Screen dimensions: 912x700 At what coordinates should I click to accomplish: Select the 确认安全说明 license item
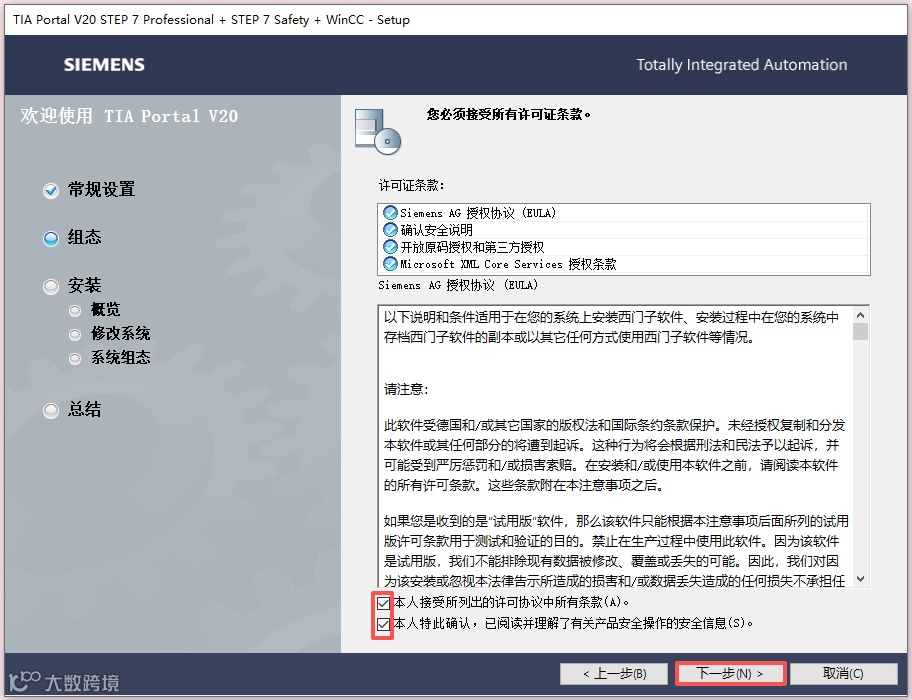pyautogui.click(x=624, y=230)
